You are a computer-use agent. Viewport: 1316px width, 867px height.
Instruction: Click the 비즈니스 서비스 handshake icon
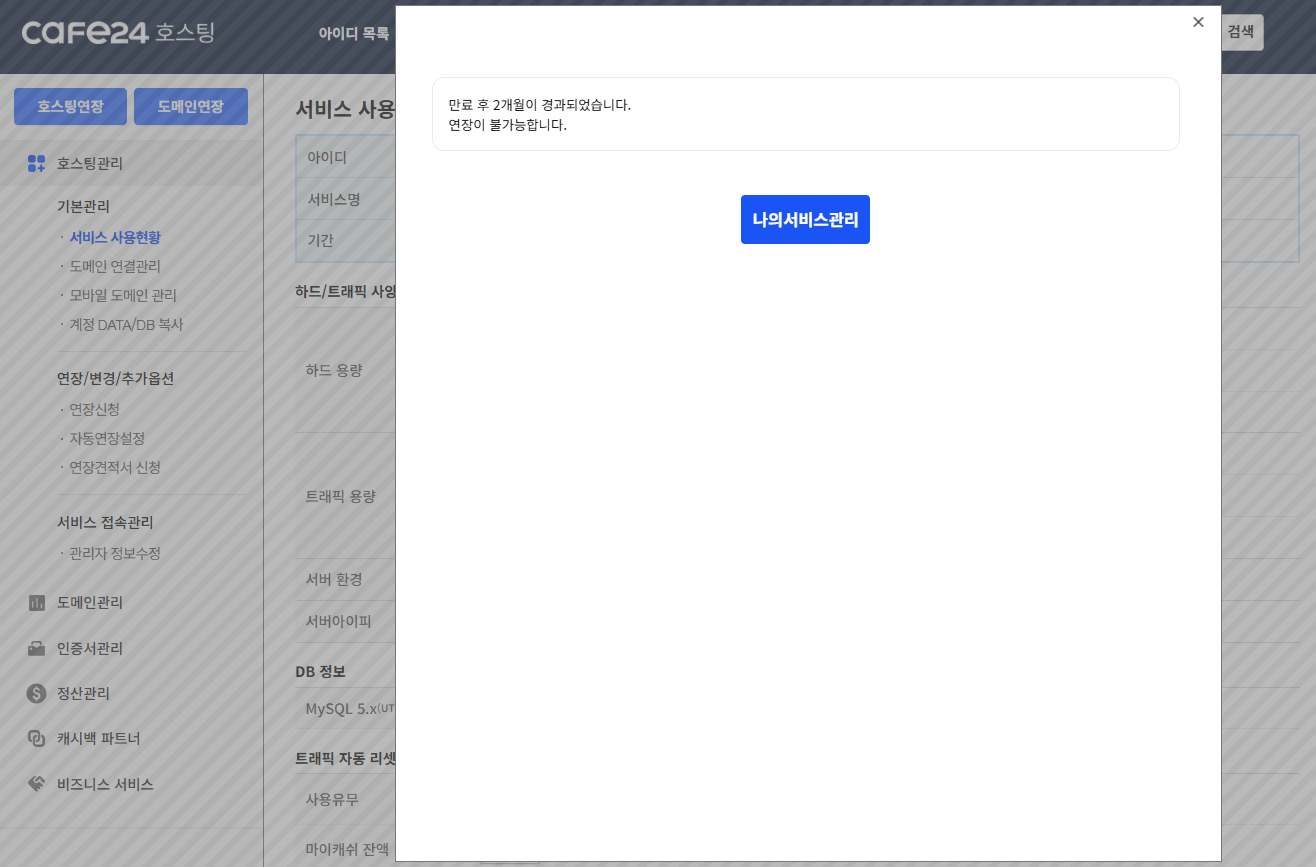tap(37, 783)
